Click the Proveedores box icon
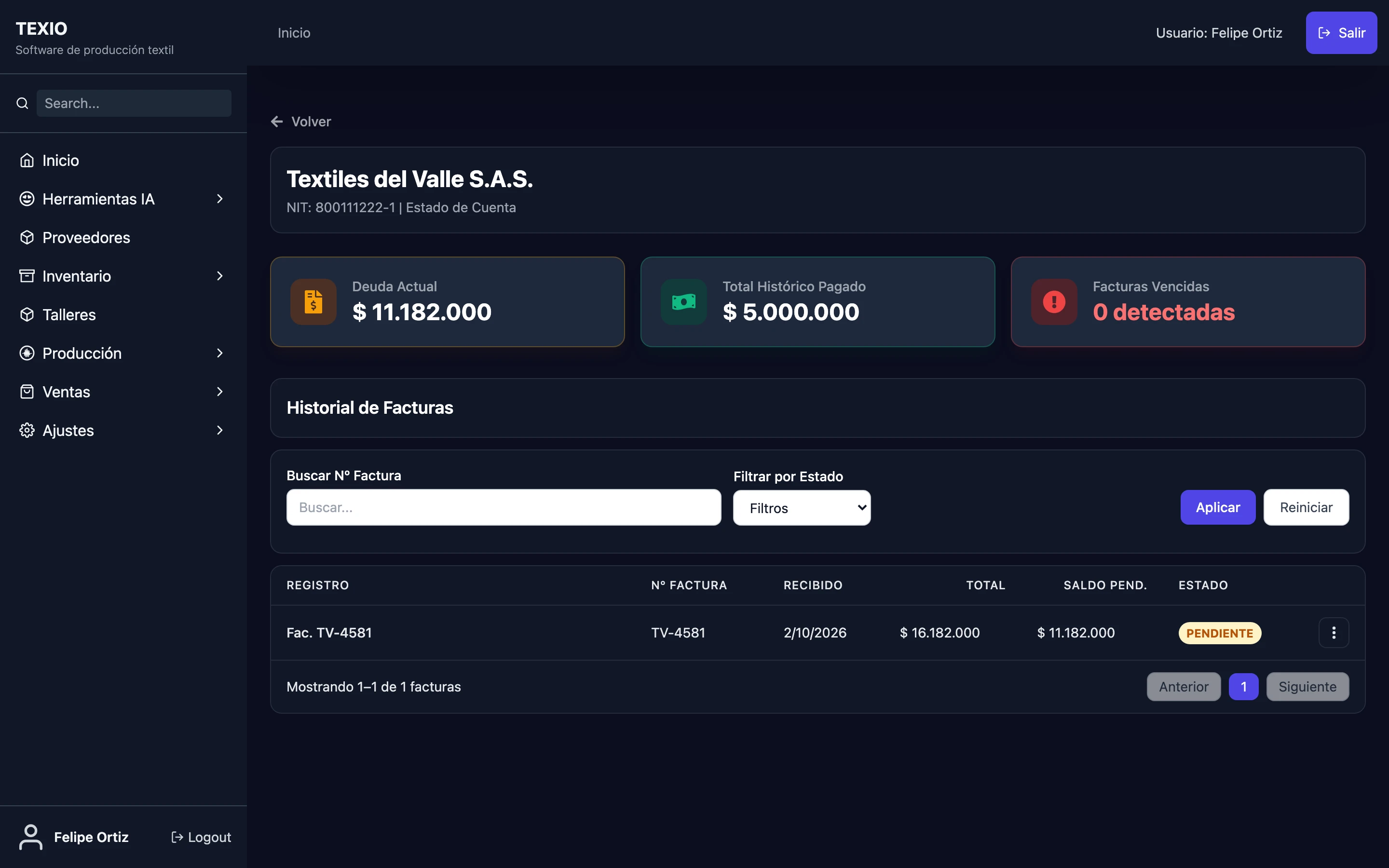1389x868 pixels. [x=27, y=237]
